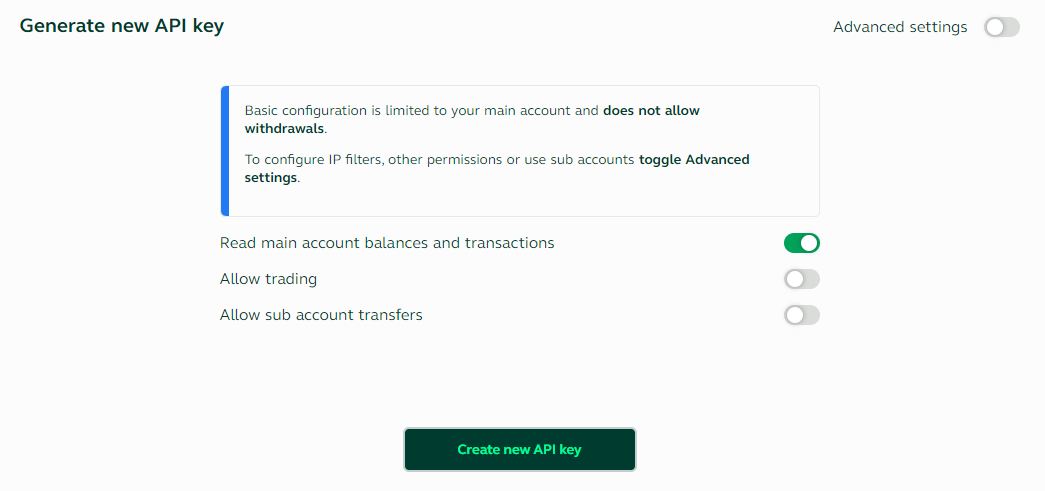Click the "Allow sub account transfers" label
Image resolution: width=1045 pixels, height=491 pixels.
(321, 315)
